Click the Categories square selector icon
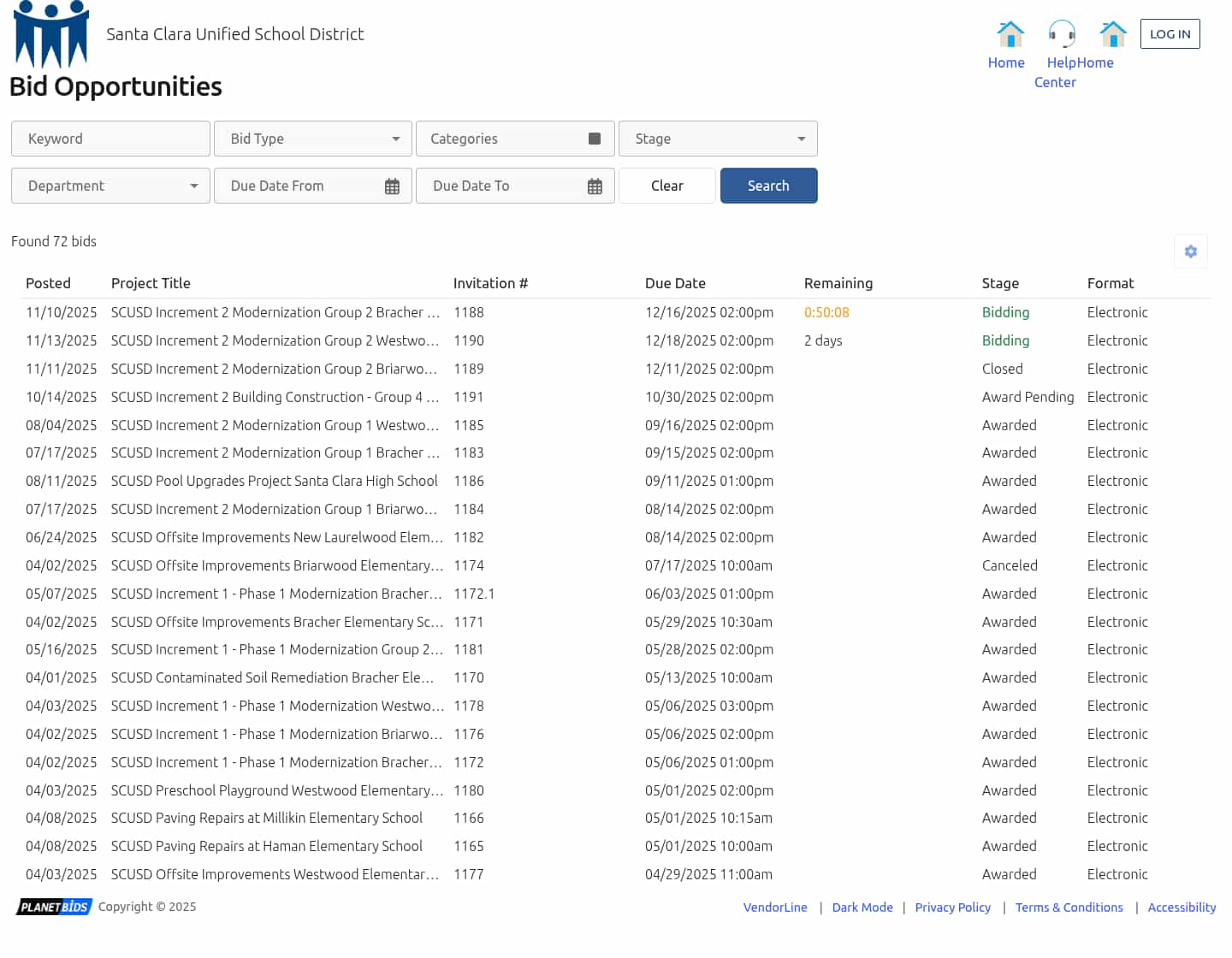Image resolution: width=1232 pixels, height=958 pixels. click(x=595, y=139)
